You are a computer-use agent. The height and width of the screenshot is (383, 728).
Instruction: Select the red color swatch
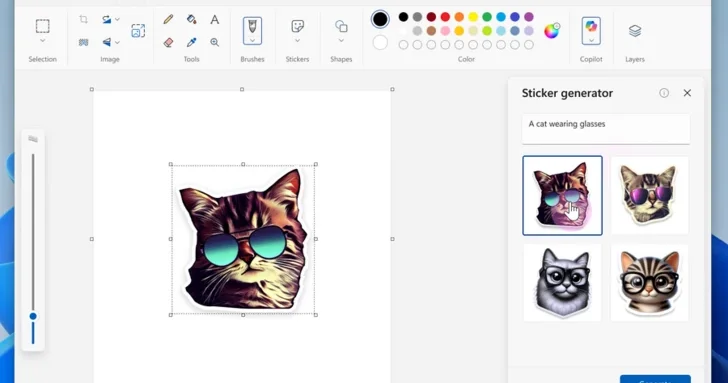pos(445,17)
